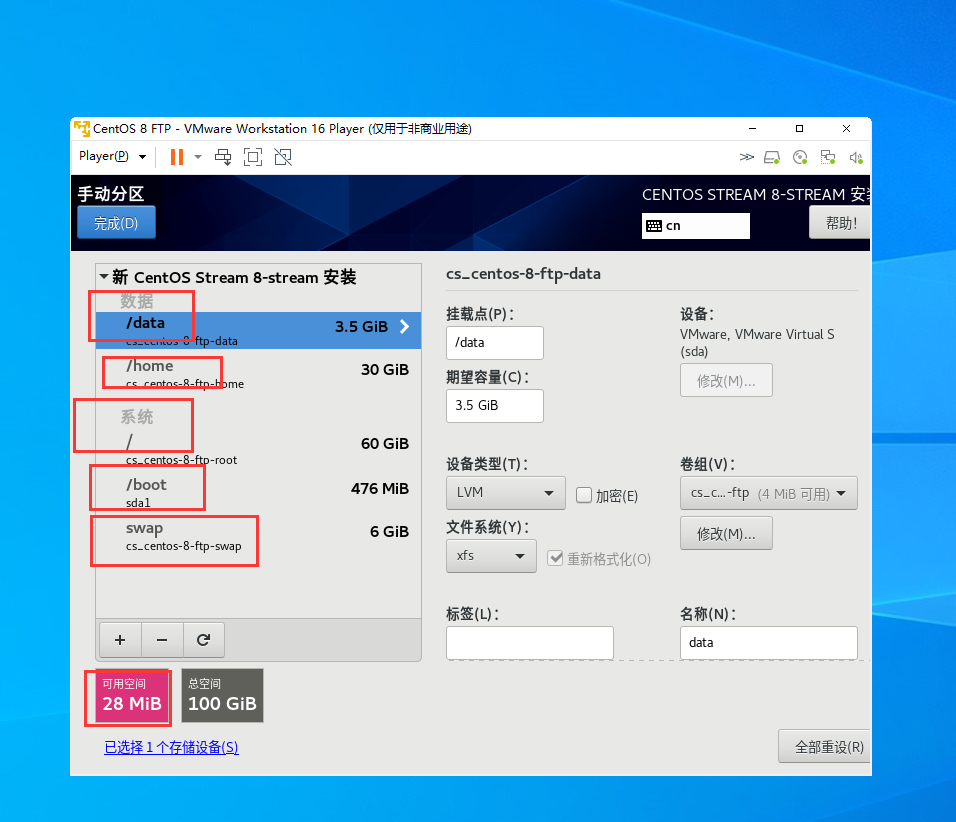
Task: Click the 帮助! help button
Action: coord(840,223)
